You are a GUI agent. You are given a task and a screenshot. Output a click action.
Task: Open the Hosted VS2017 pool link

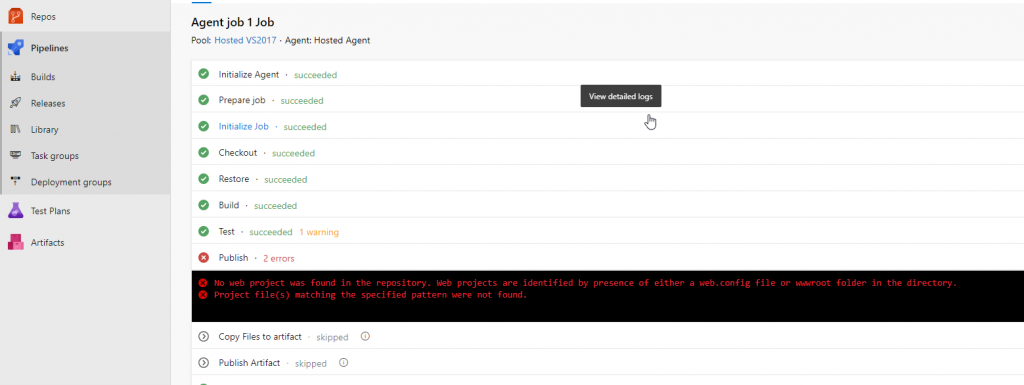pyautogui.click(x=246, y=40)
